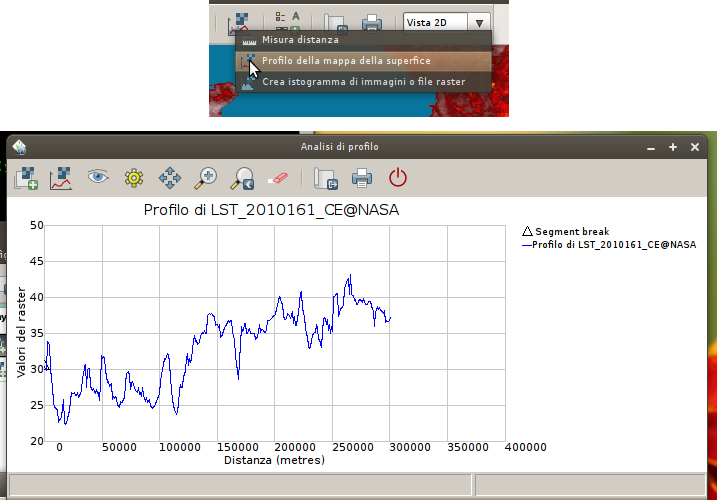Viewport: 717px width, 500px height.
Task: Erase the plot with the eraser icon
Action: pyautogui.click(x=278, y=178)
